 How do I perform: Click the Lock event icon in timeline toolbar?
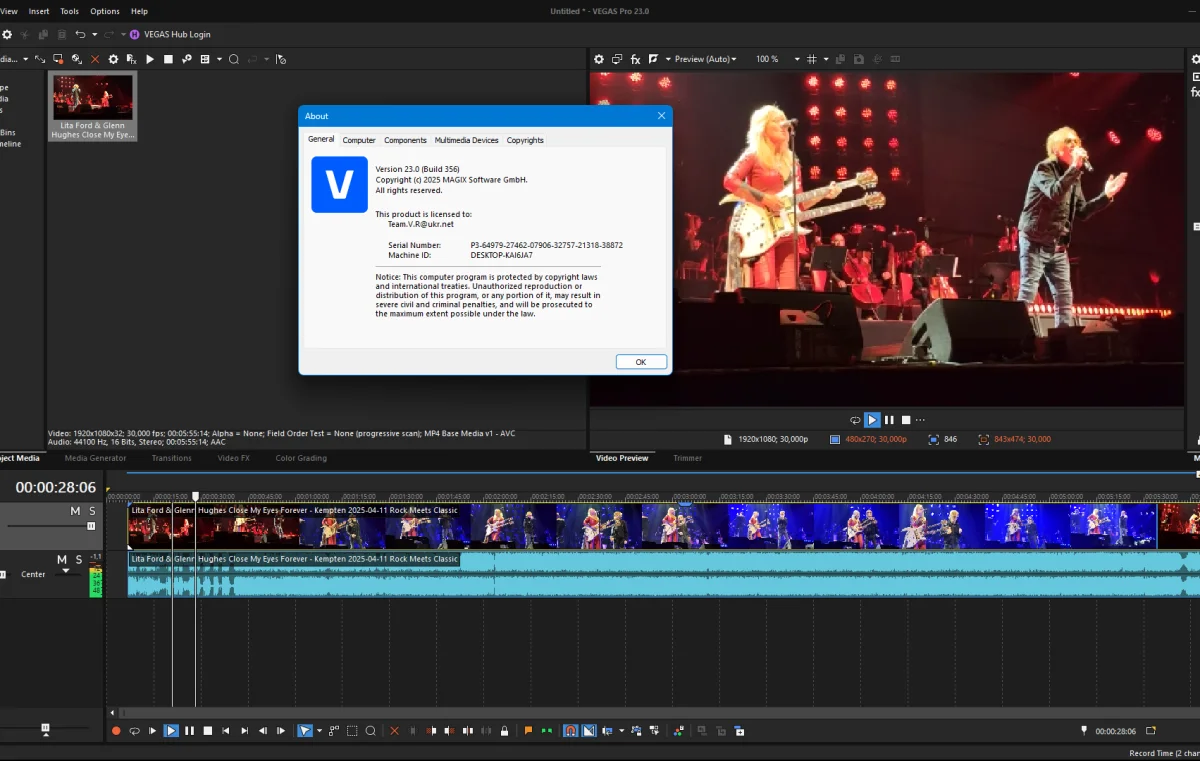tap(504, 731)
